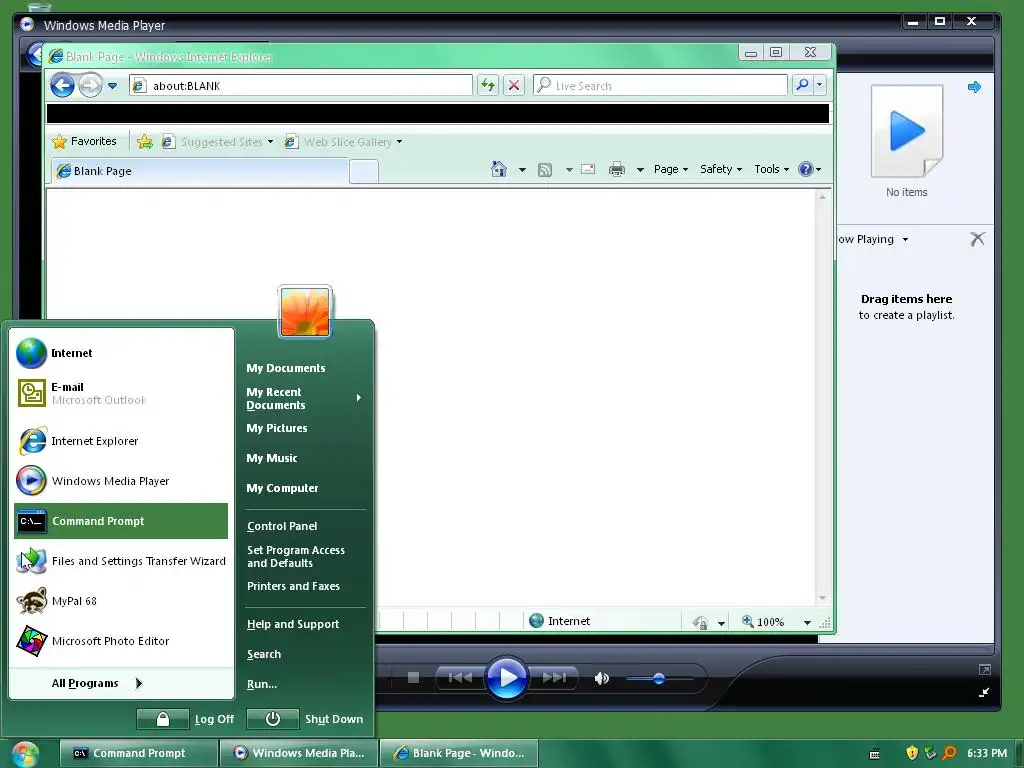Click the user account picture thumbnail
The width and height of the screenshot is (1024, 768).
305,312
